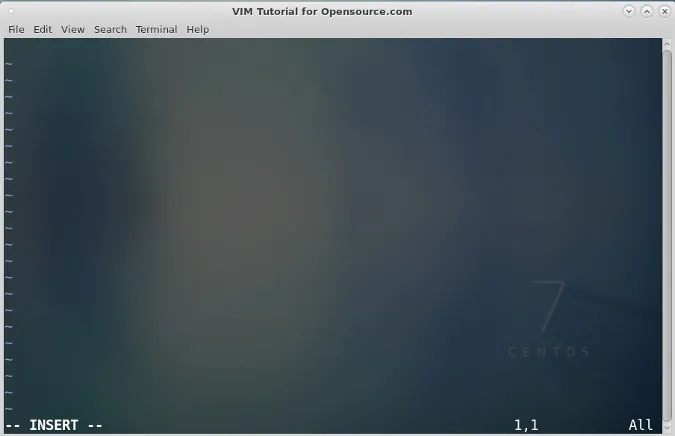The height and width of the screenshot is (436, 675).
Task: Click the 'CENTOS' text in the background
Action: coord(549,352)
